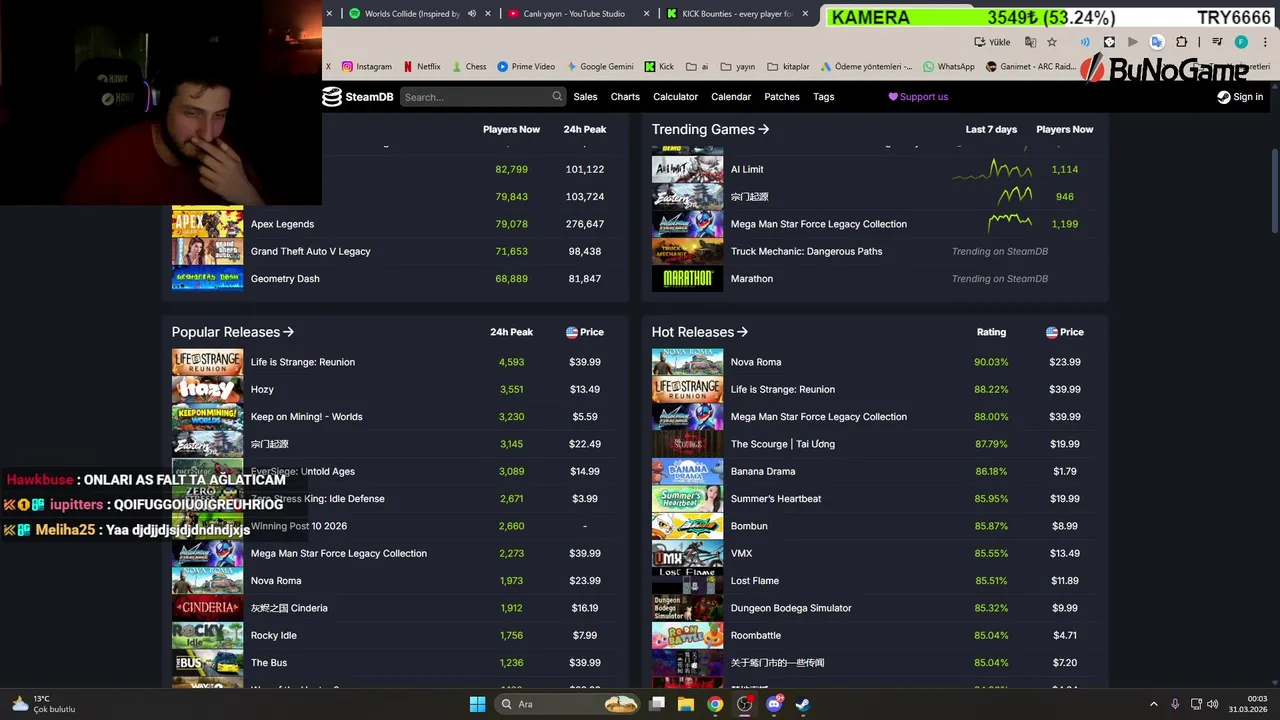The height and width of the screenshot is (720, 1280).
Task: Open the Hozy game thumbnail
Action: [207, 389]
